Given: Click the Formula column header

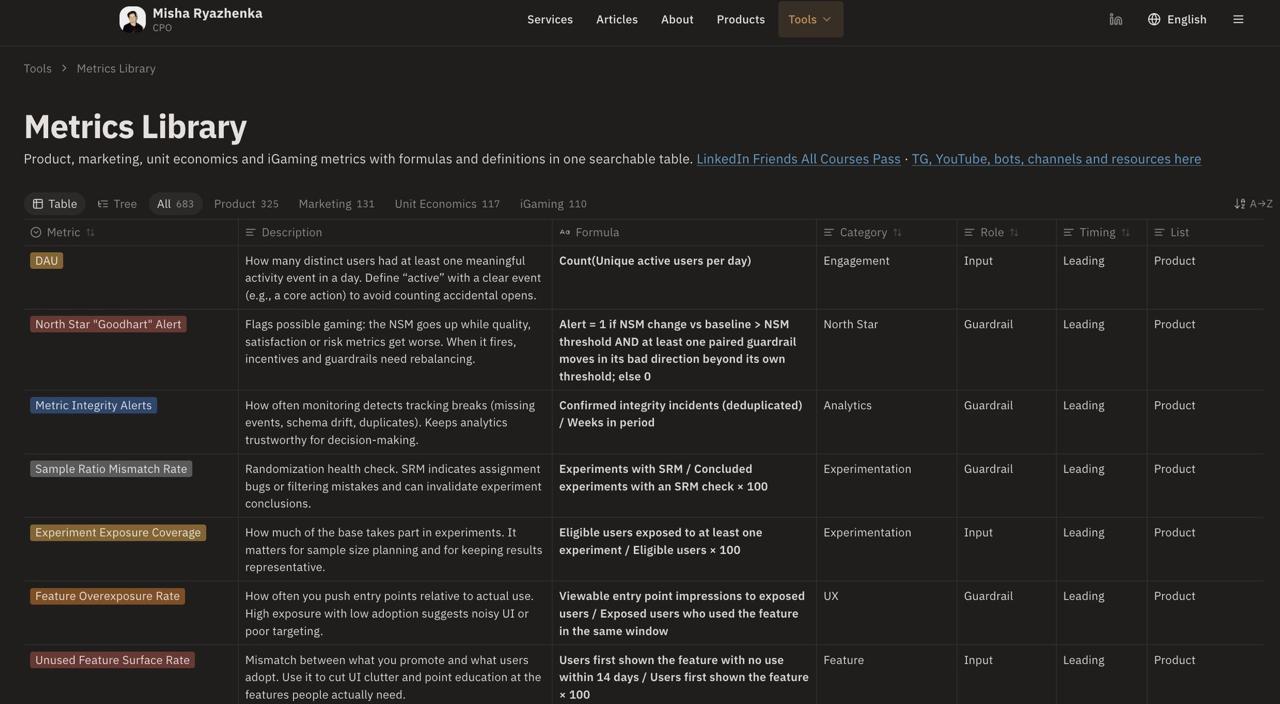Looking at the screenshot, I should [589, 233].
